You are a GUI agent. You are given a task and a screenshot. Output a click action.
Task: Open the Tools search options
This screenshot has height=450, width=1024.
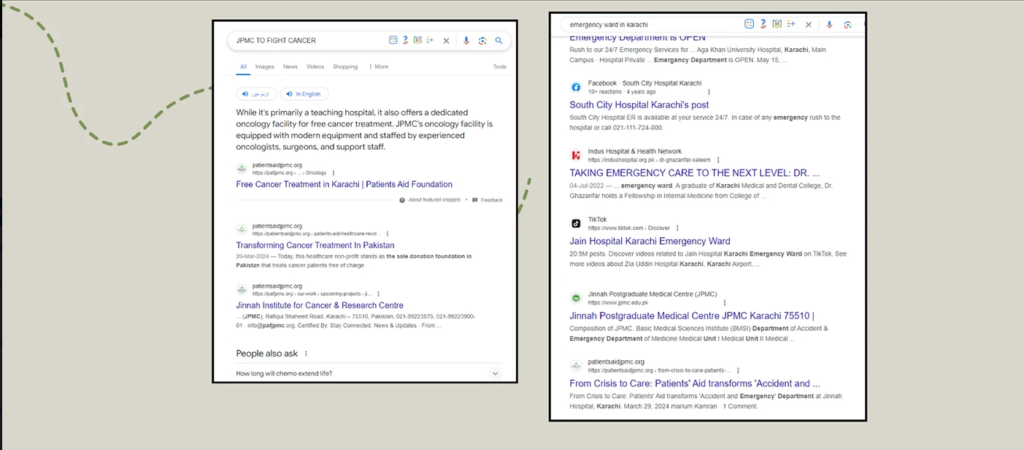coord(500,67)
